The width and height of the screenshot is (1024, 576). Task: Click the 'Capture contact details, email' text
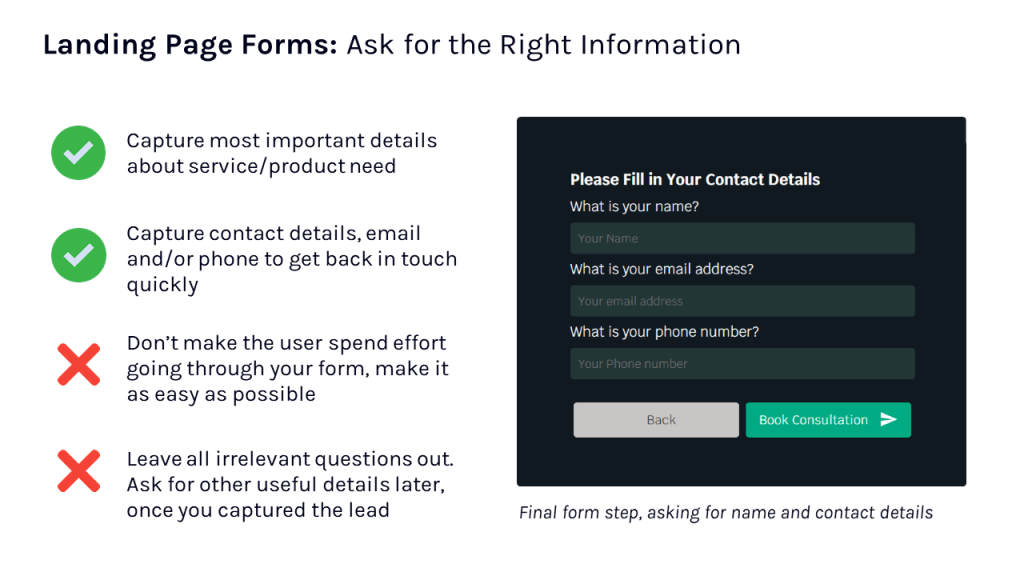click(x=274, y=234)
